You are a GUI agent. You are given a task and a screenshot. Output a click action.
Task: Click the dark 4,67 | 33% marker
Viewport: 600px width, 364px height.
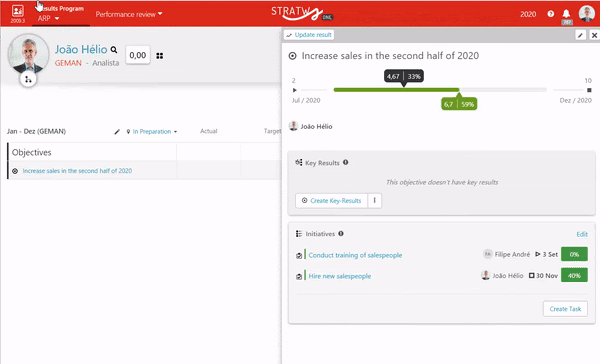(x=404, y=77)
